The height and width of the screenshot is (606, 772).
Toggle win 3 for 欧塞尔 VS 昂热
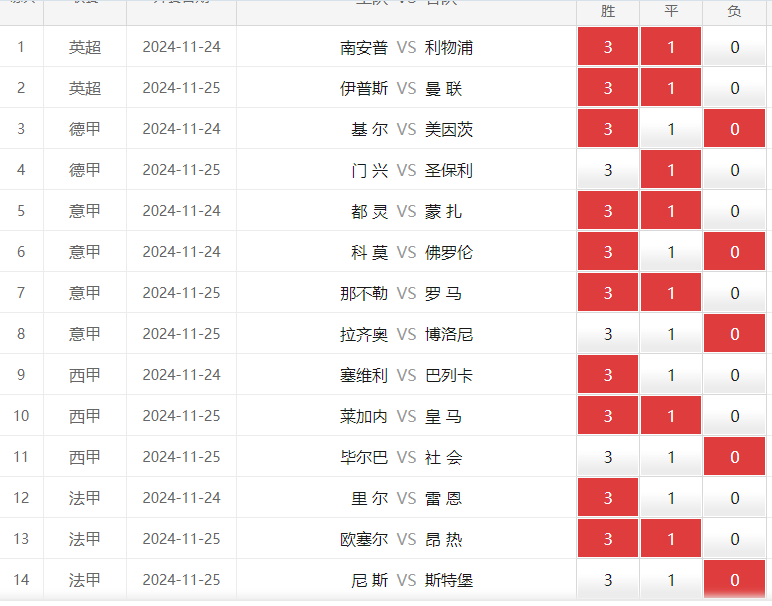(x=608, y=538)
